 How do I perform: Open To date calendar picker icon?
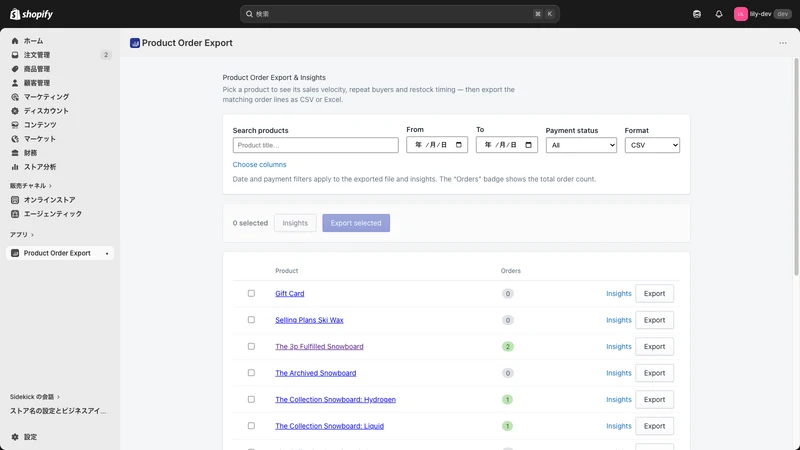tap(529, 145)
